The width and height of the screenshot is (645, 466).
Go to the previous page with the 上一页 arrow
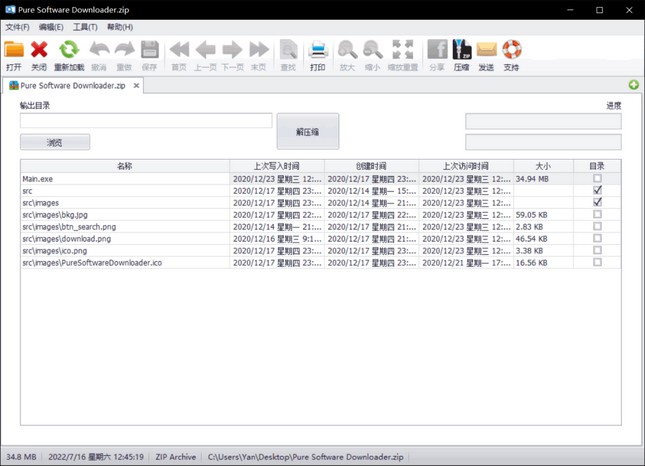point(205,50)
